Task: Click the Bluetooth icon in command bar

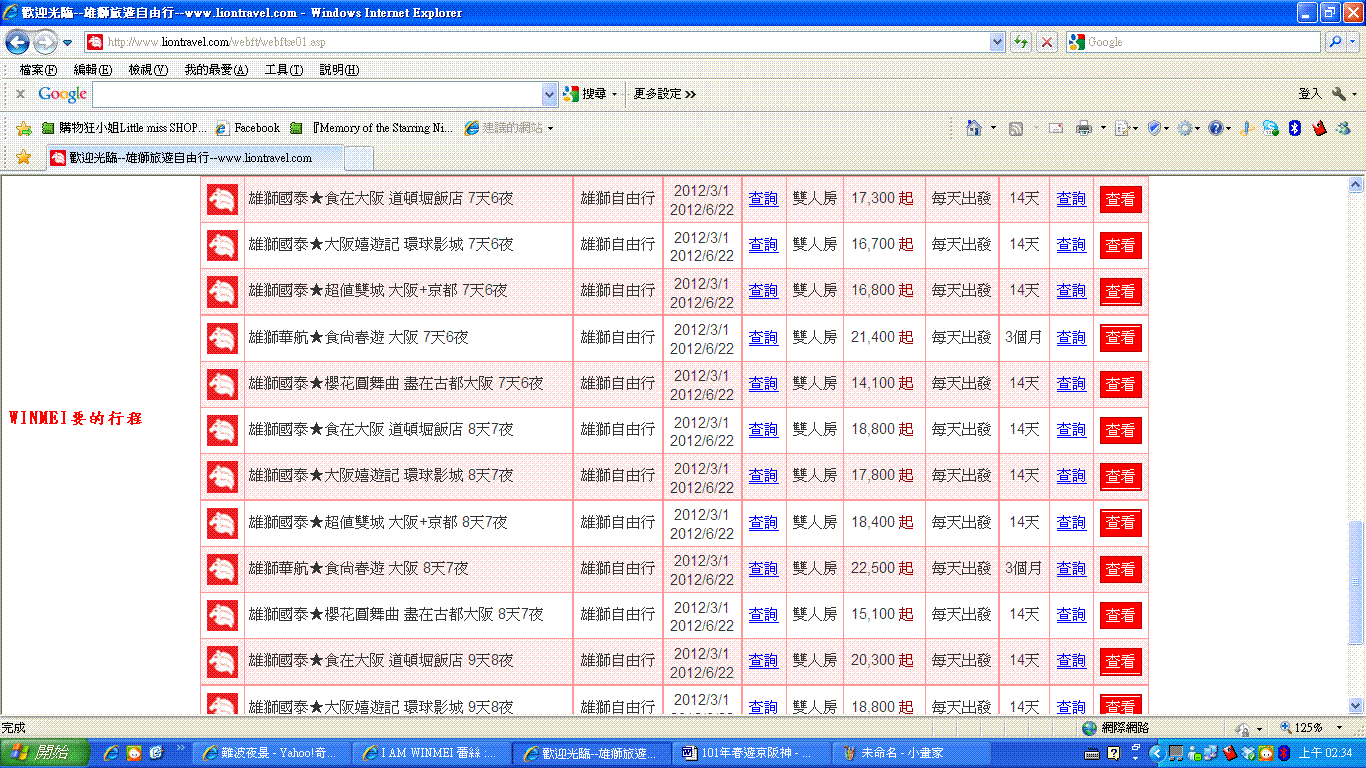Action: [x=1295, y=128]
